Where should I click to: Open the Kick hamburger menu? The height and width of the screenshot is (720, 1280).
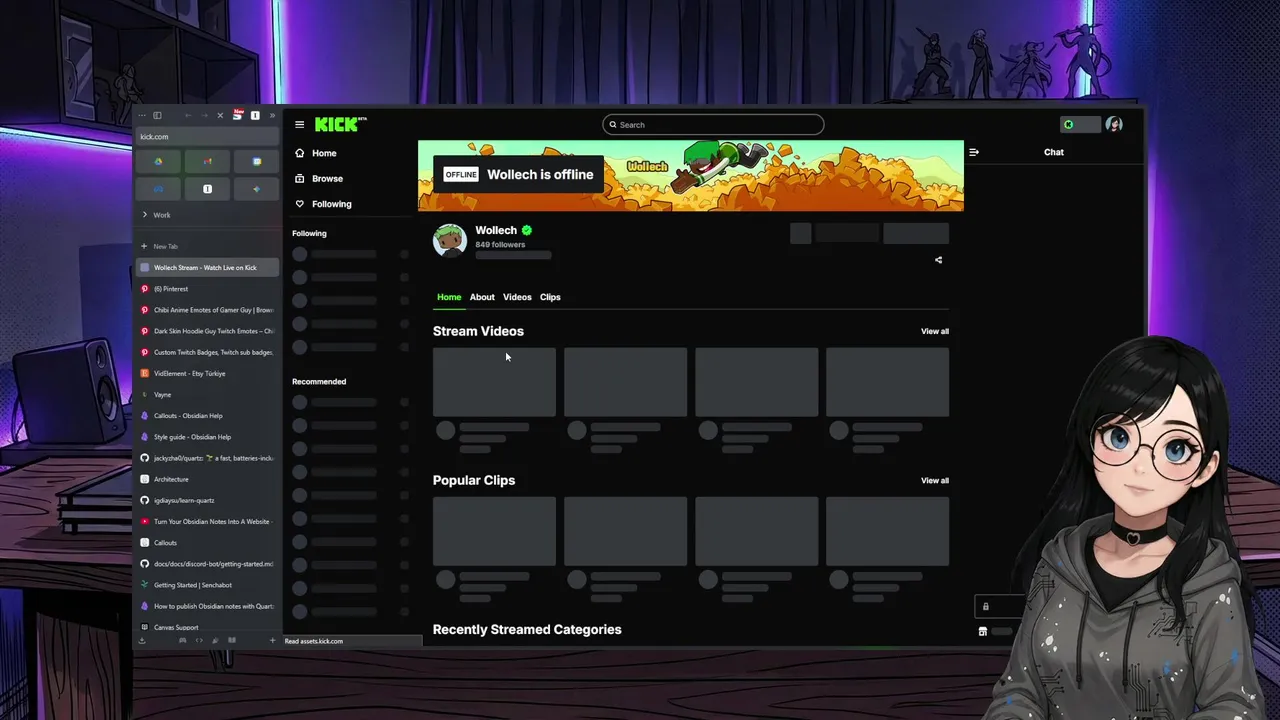[x=299, y=125]
